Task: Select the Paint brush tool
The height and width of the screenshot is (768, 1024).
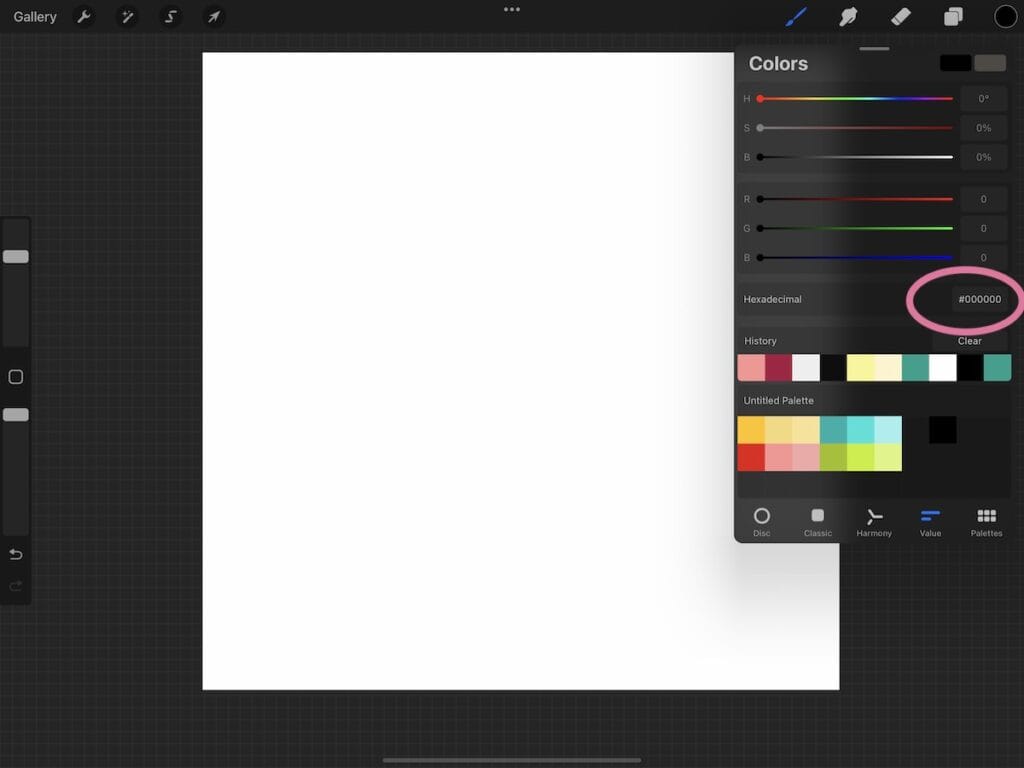Action: [796, 16]
